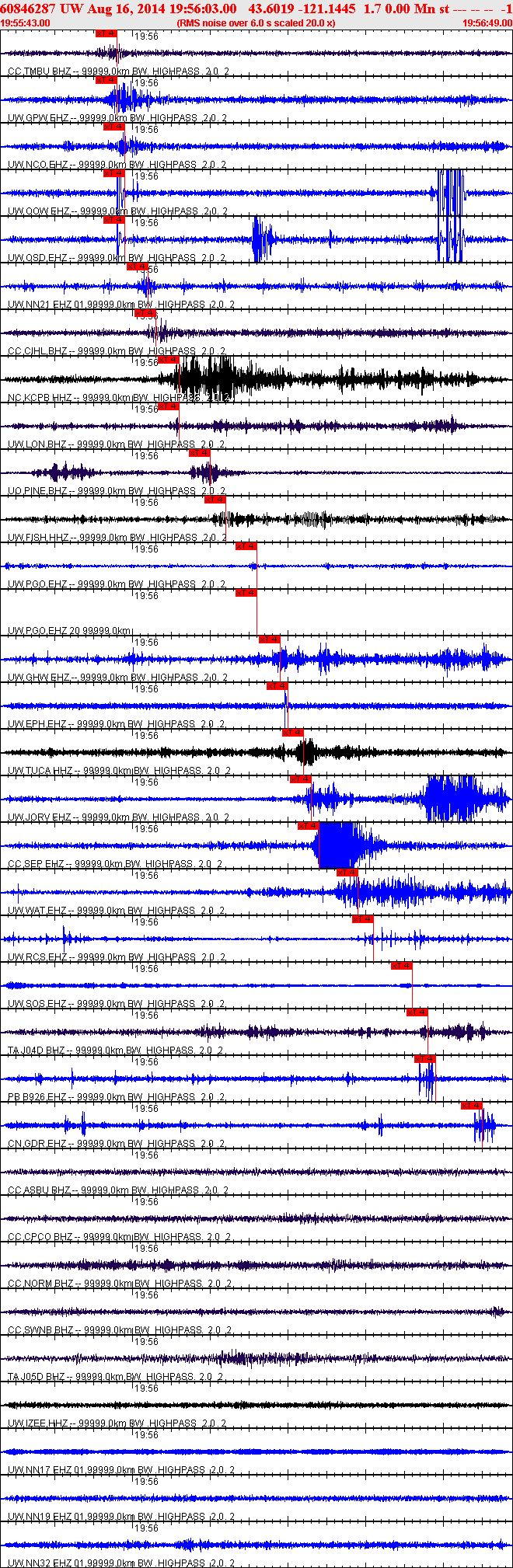Screen dimensions: 513x1568
Task: Select the UW.TUCA HHZ station label
Action: click(119, 771)
